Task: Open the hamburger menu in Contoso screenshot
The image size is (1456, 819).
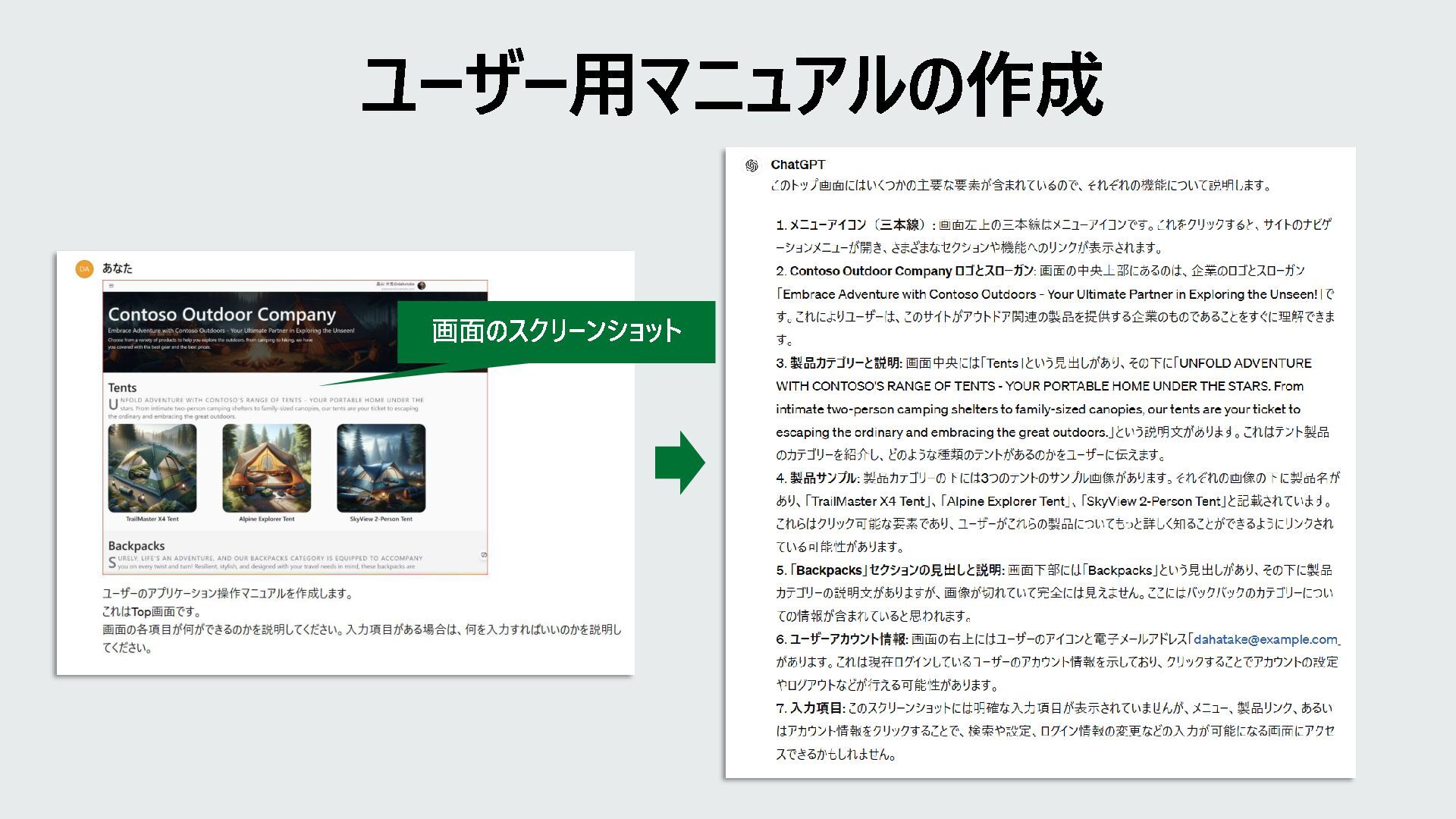Action: coord(111,286)
